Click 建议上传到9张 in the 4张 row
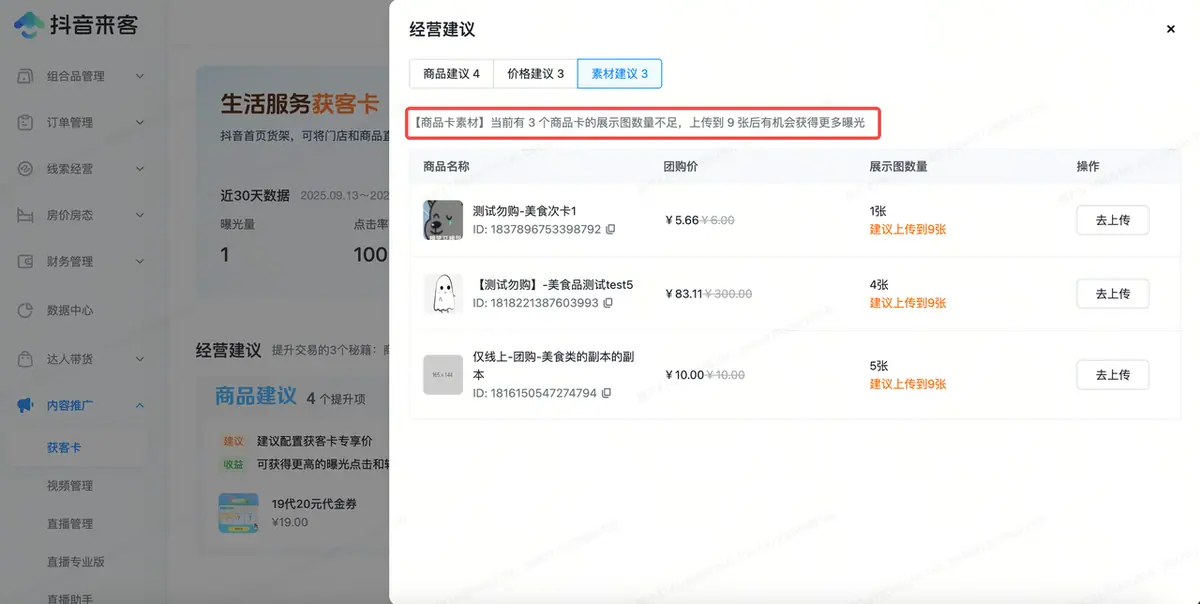1200x604 pixels. 908,303
